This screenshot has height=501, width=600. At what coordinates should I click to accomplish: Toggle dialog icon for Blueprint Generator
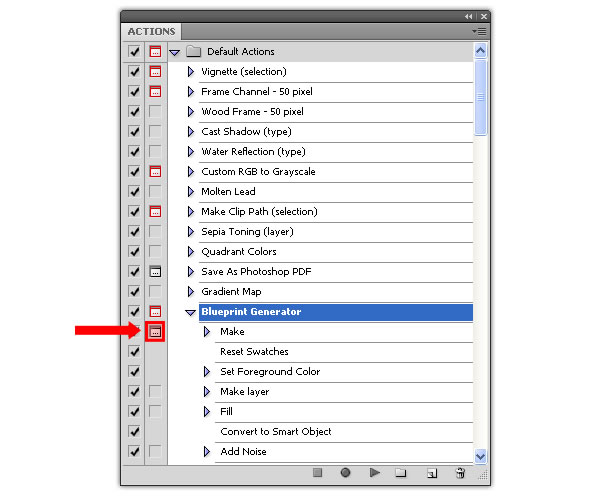pyautogui.click(x=155, y=312)
